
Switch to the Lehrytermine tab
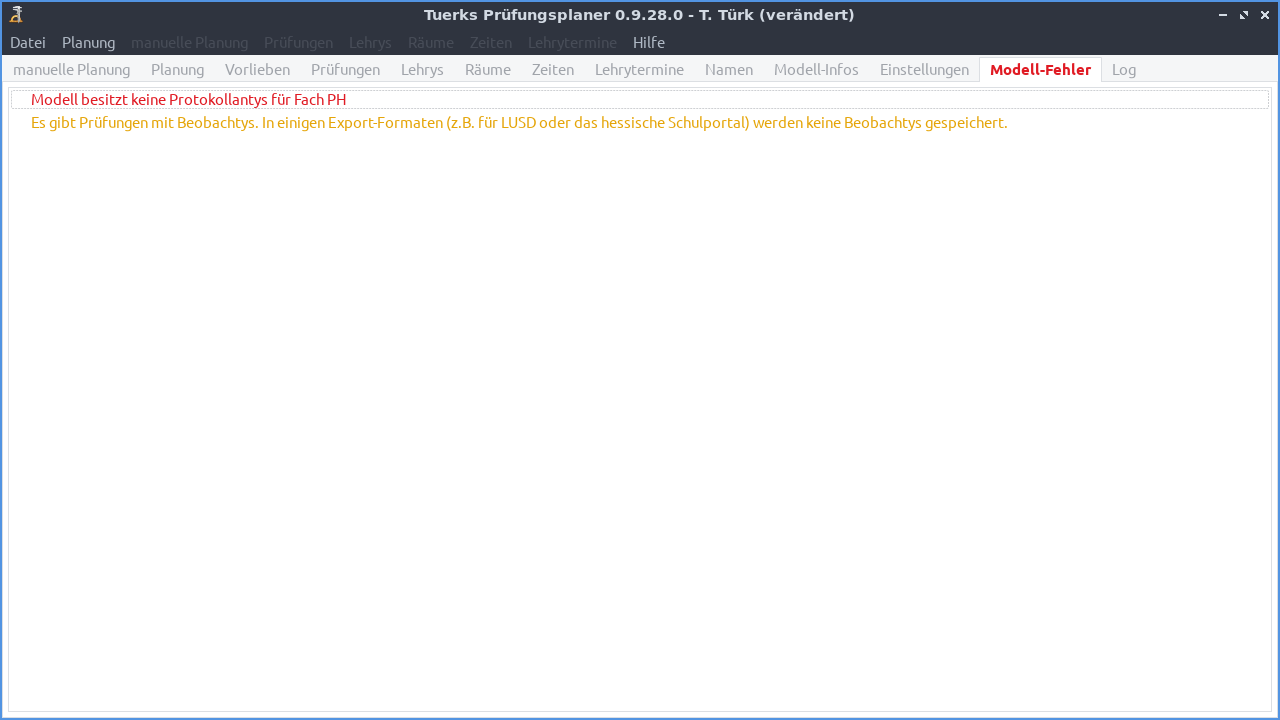[x=639, y=69]
